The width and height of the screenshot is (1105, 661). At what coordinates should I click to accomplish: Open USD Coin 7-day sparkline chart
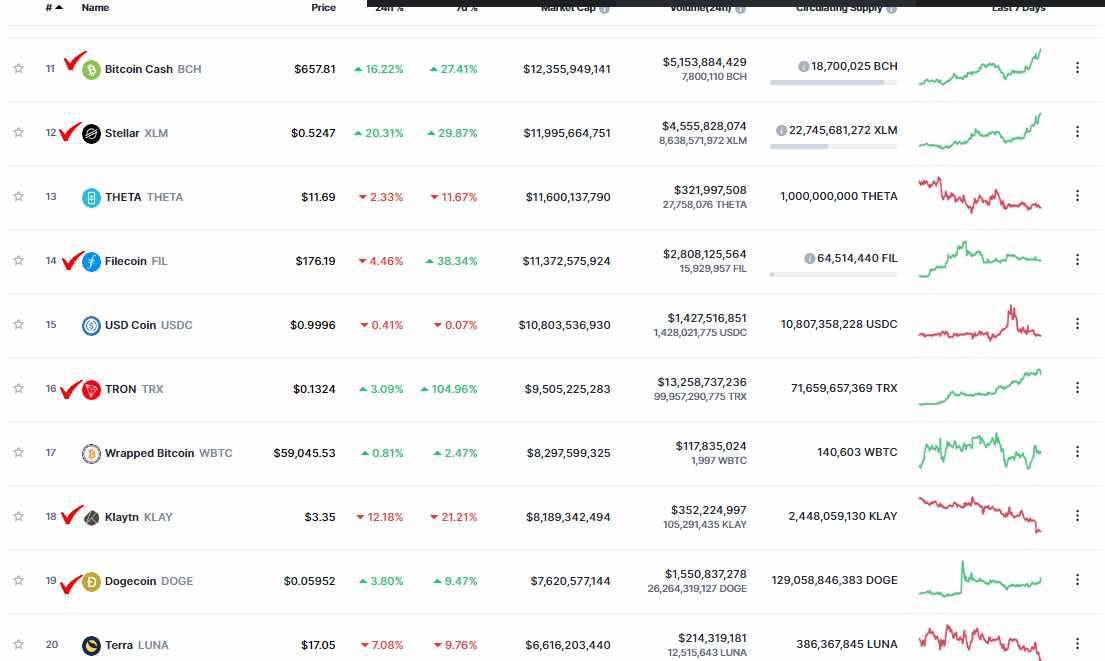pyautogui.click(x=980, y=323)
